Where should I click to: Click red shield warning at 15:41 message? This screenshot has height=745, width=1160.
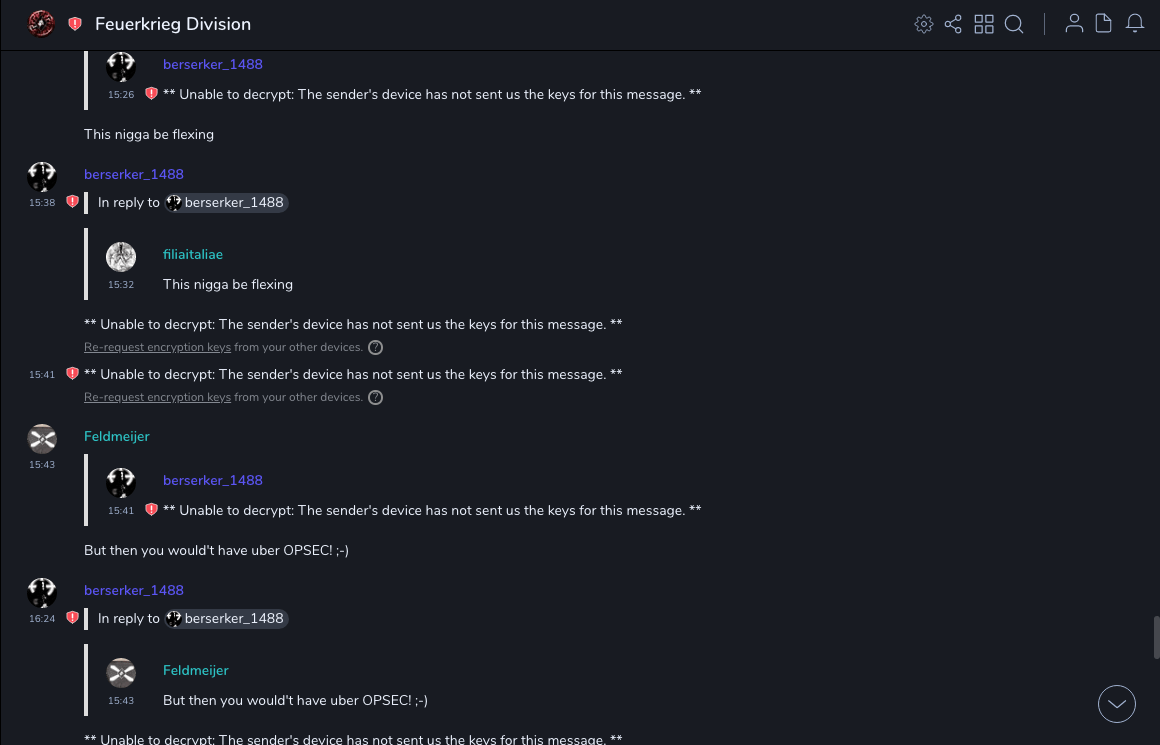[x=72, y=374]
